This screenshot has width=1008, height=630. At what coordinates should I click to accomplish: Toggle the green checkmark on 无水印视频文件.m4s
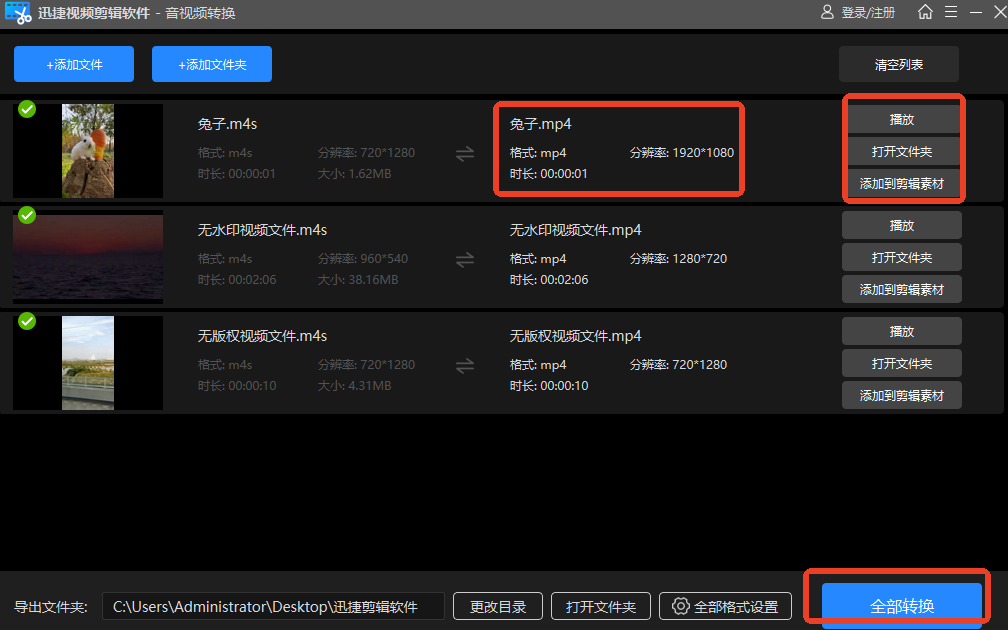[x=26, y=215]
